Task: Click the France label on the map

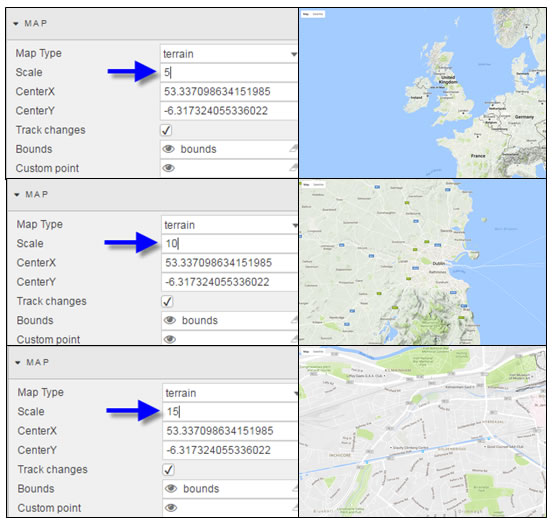Action: click(478, 156)
